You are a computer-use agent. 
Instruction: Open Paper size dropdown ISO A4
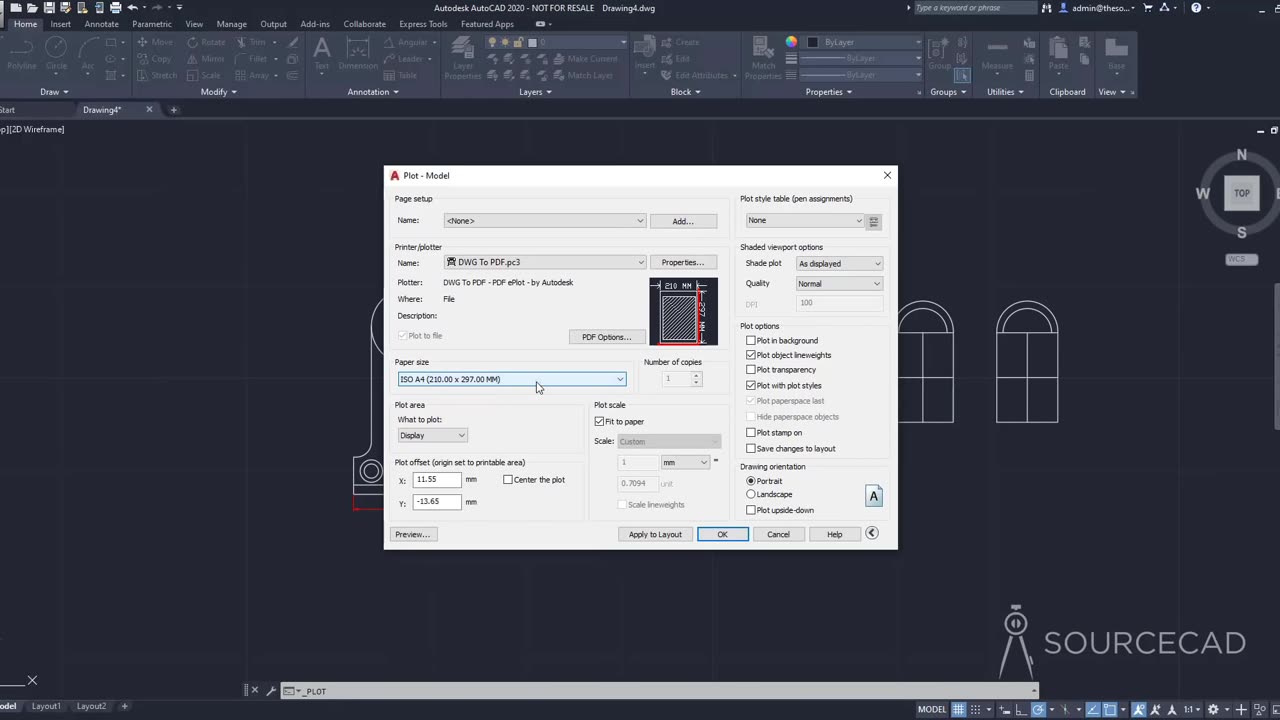tap(512, 379)
